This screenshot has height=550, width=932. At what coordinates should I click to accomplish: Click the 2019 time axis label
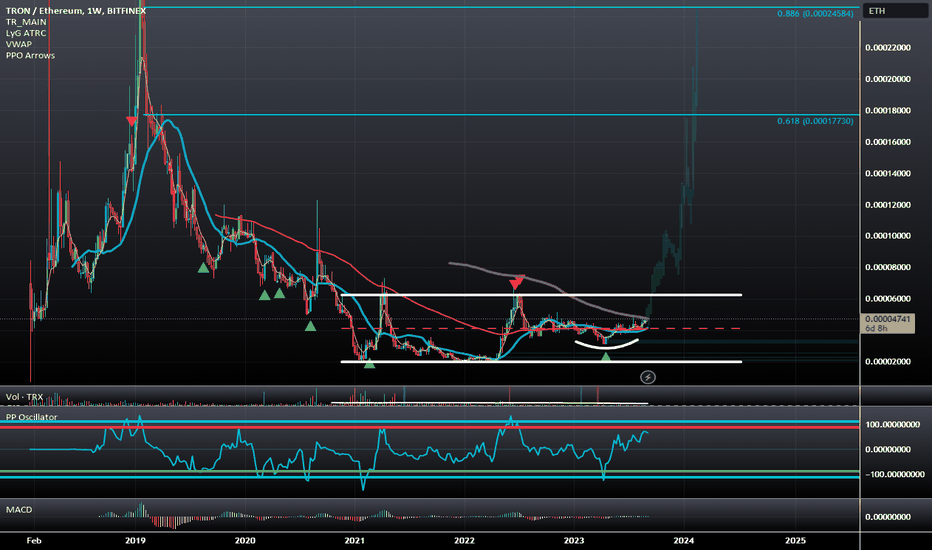pyautogui.click(x=136, y=540)
